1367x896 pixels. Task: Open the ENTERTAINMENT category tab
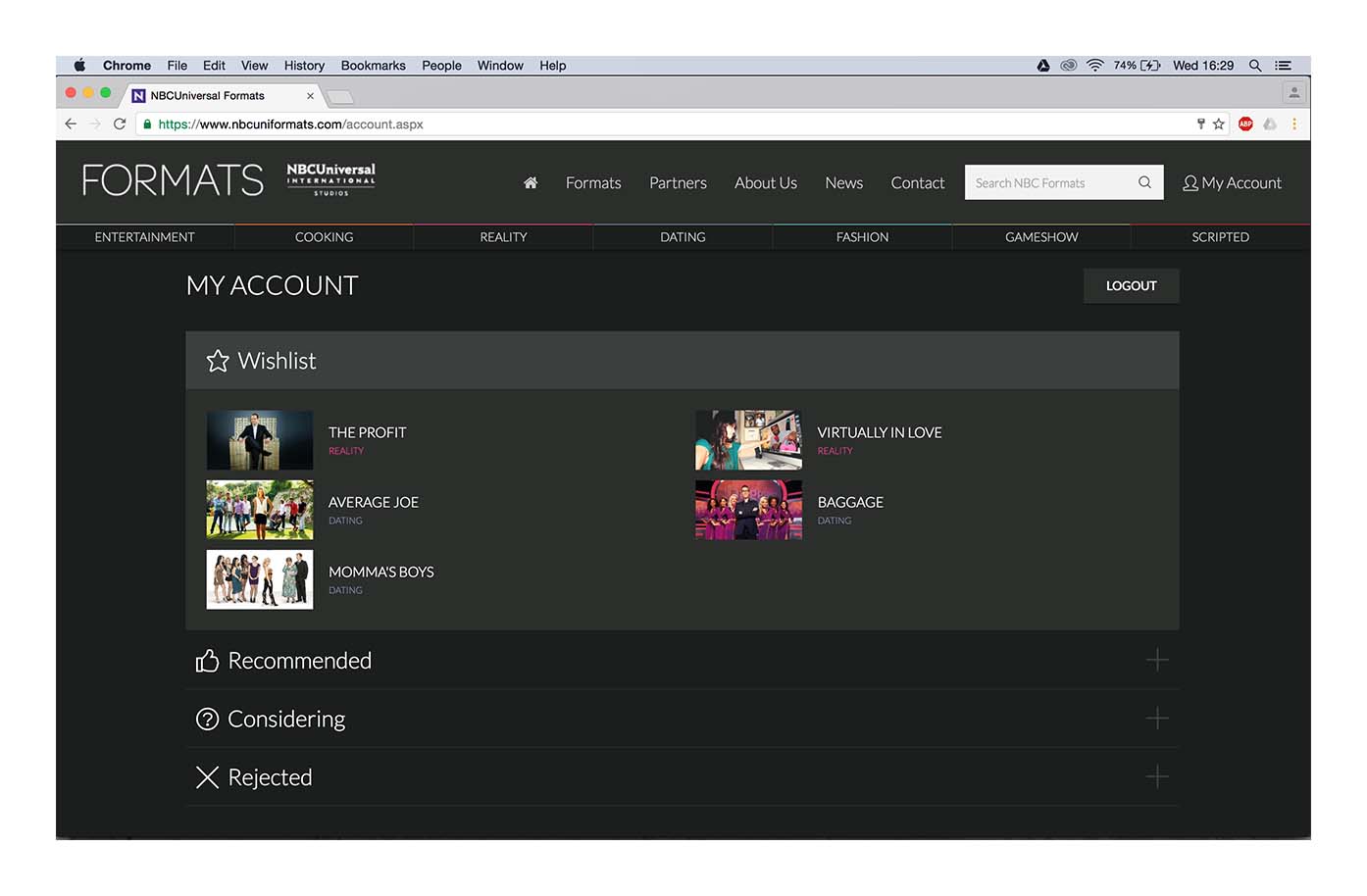145,237
